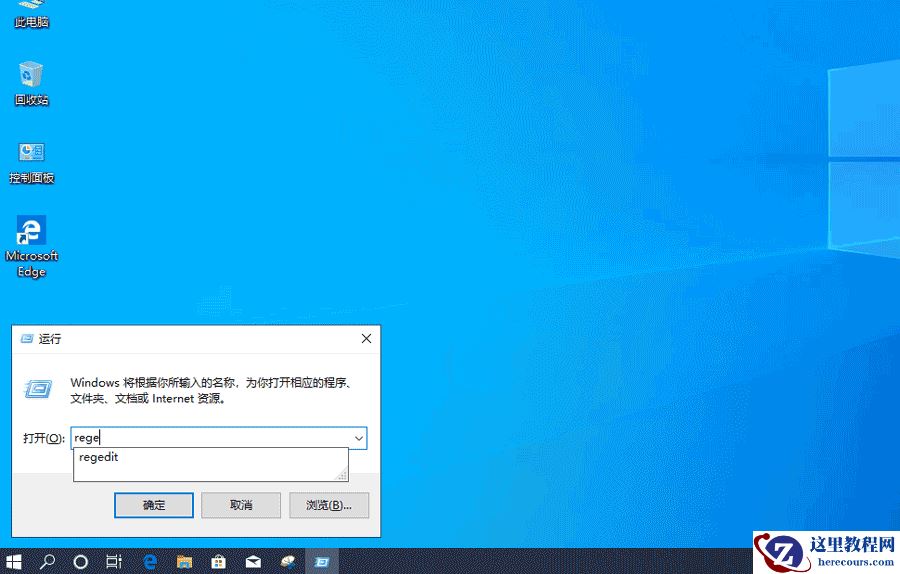Cancel using the 取消 button
The image size is (900, 574).
[x=241, y=505]
